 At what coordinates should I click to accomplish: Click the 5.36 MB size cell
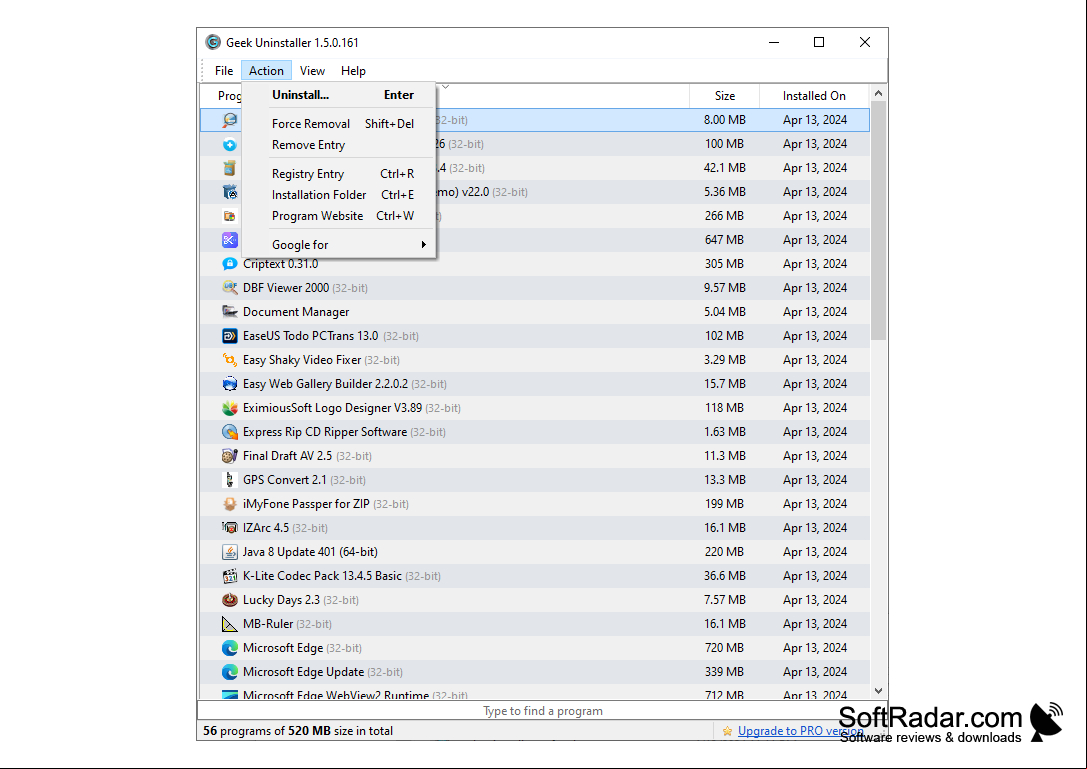724,192
